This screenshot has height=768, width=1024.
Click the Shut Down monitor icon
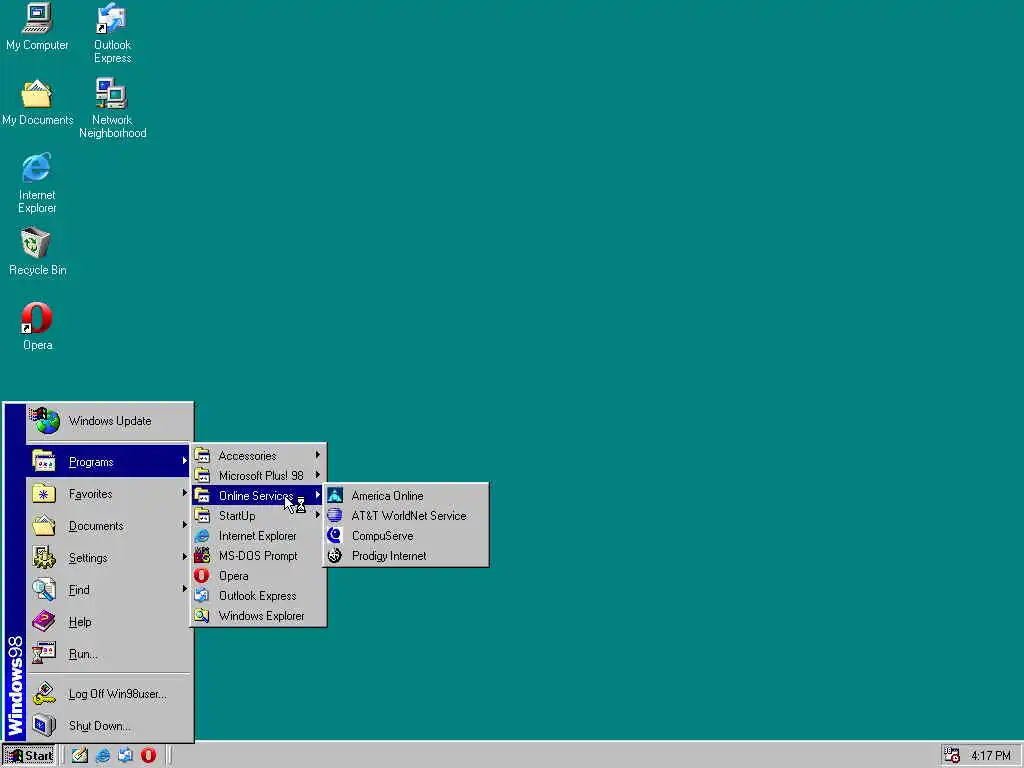44,726
